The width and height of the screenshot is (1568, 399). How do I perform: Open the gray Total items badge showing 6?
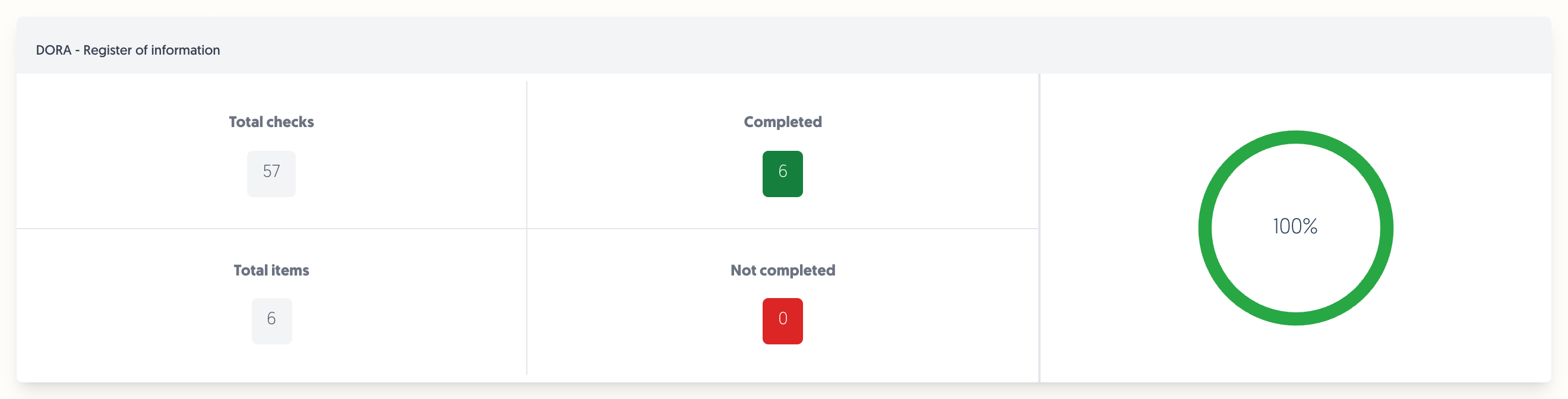(x=272, y=321)
